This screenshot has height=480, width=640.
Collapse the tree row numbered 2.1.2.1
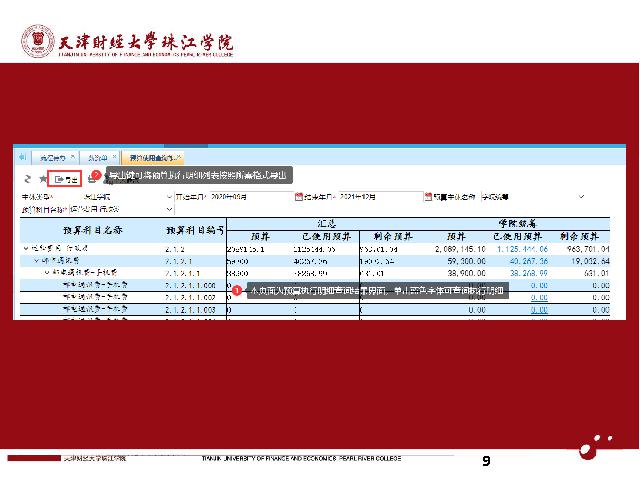37,259
